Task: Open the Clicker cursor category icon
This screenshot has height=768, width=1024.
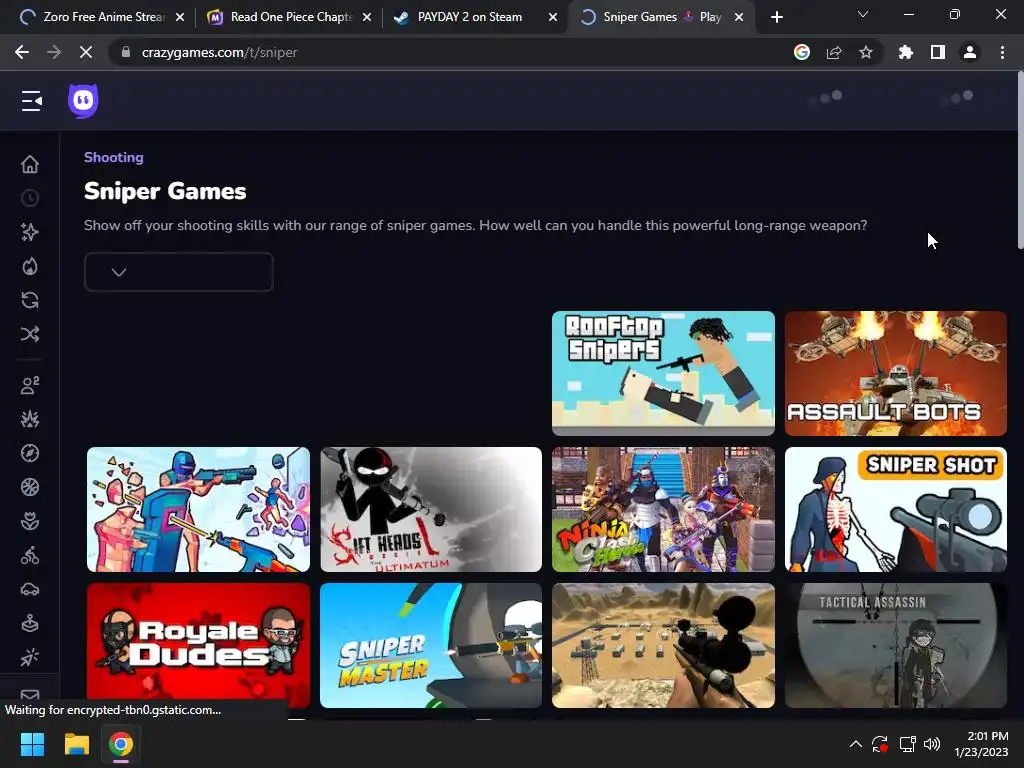Action: [29, 657]
